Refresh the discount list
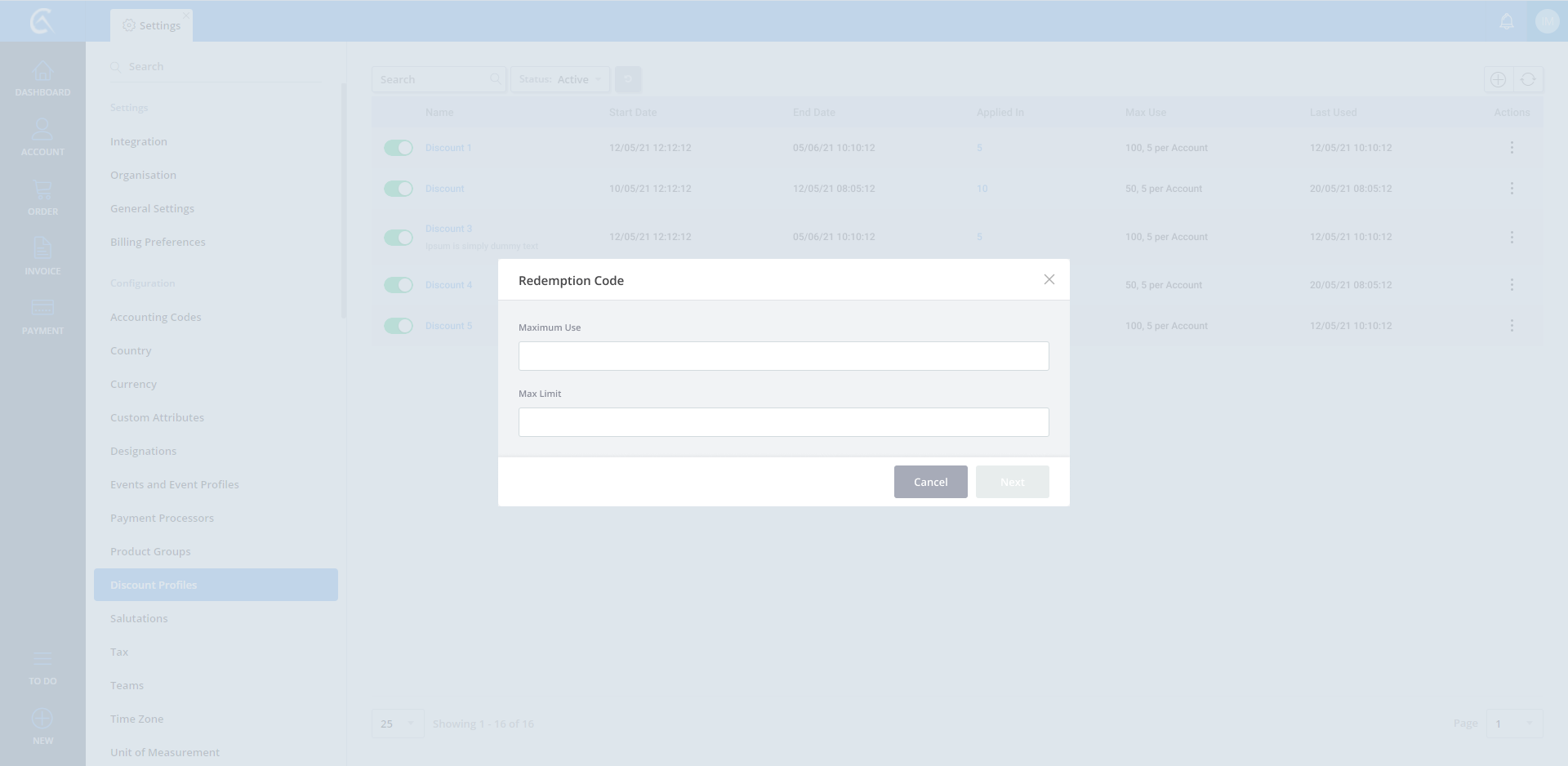Image resolution: width=1568 pixels, height=766 pixels. click(x=1528, y=79)
